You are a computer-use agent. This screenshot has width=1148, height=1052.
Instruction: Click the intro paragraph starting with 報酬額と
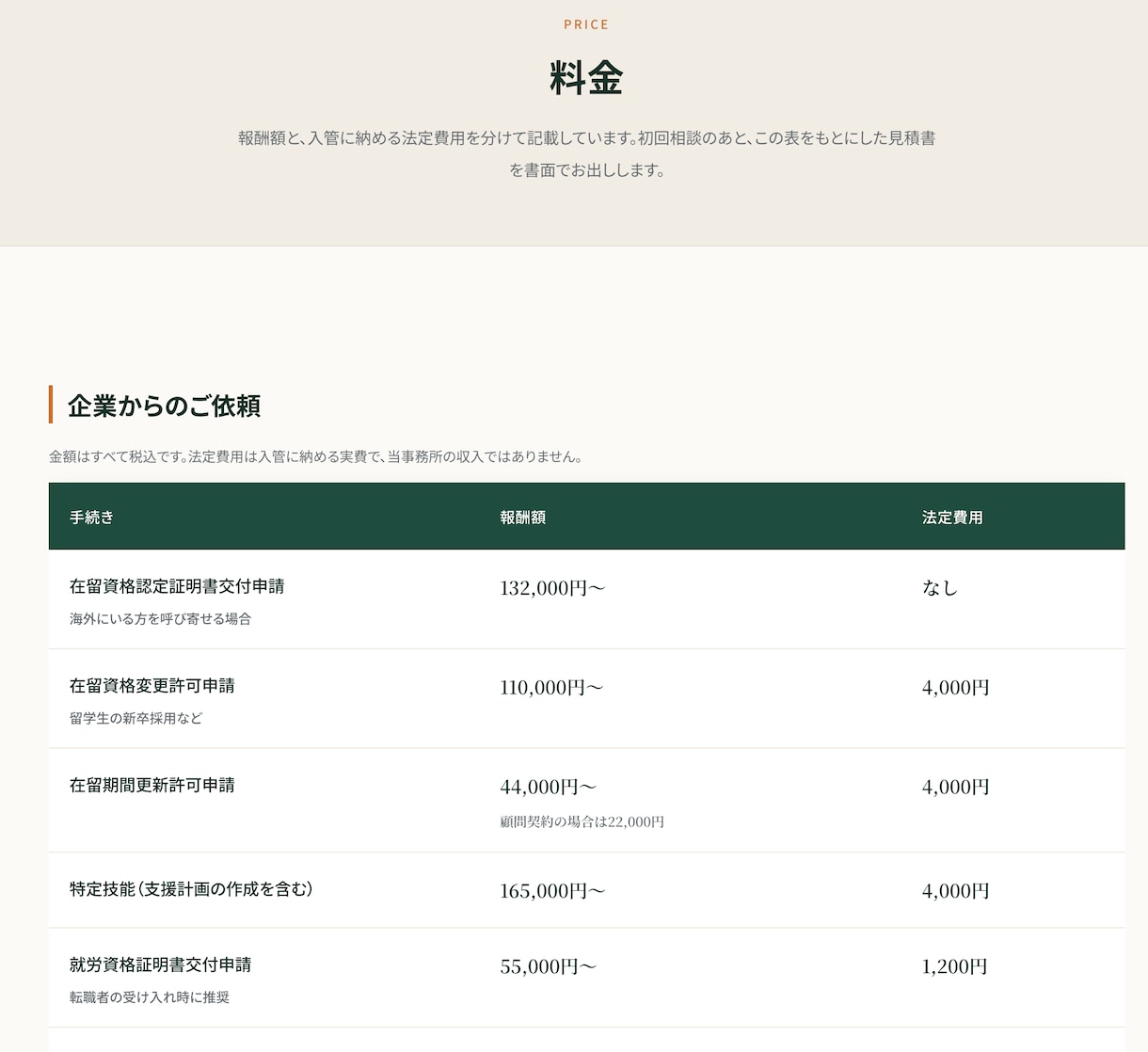[586, 153]
